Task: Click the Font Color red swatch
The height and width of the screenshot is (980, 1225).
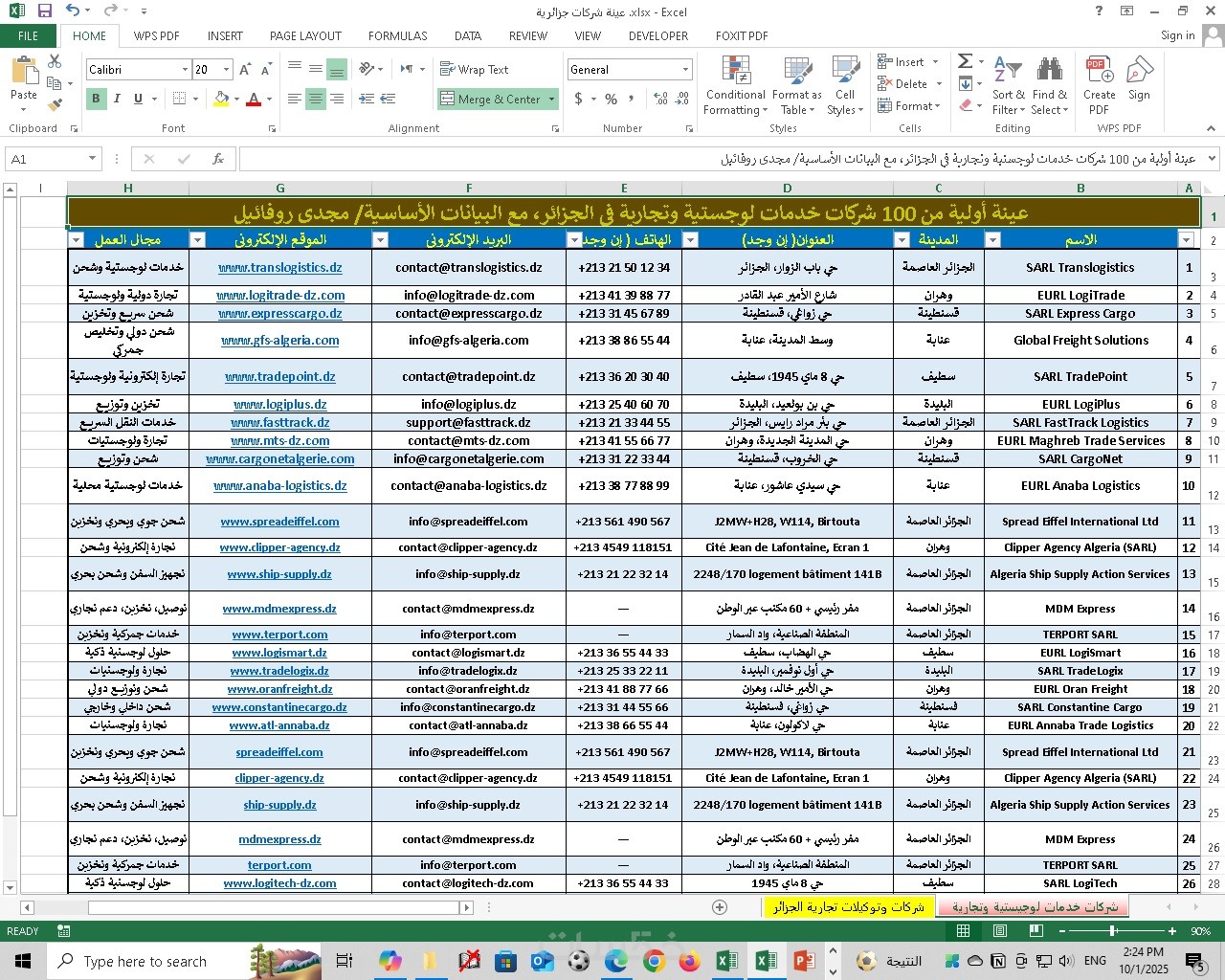Action: [x=254, y=99]
